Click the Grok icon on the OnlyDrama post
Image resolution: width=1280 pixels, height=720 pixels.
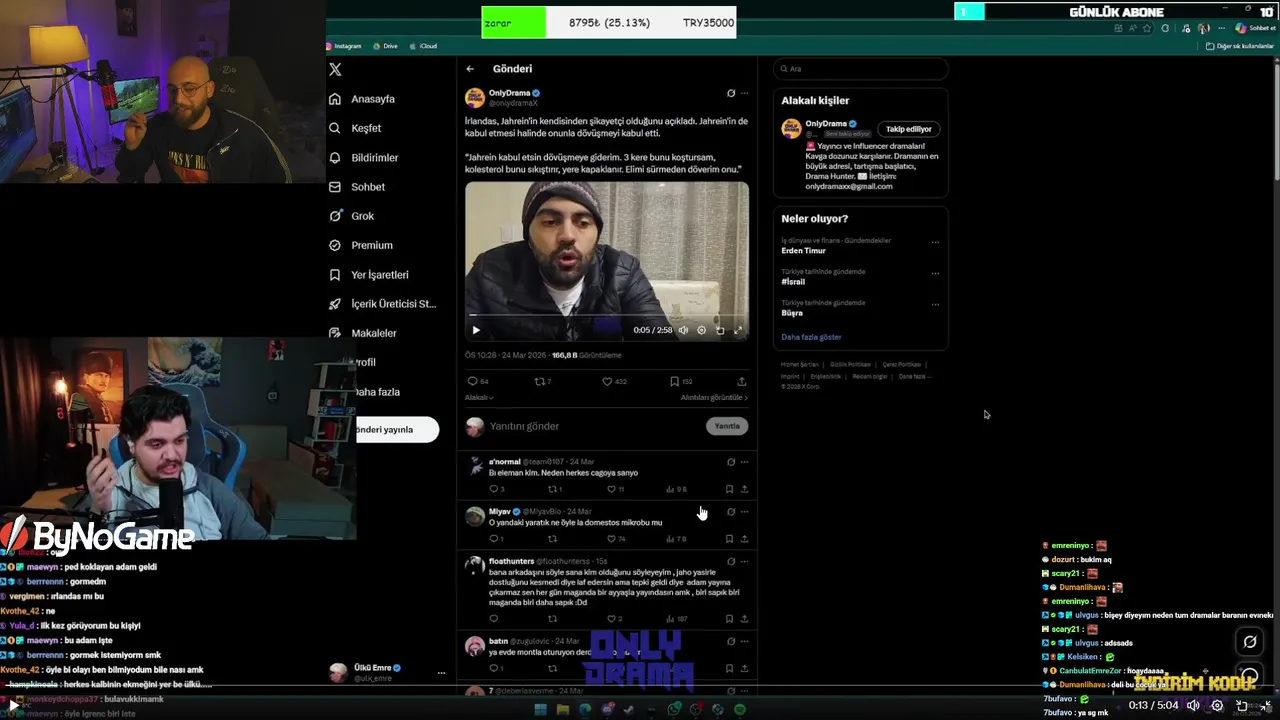point(731,93)
